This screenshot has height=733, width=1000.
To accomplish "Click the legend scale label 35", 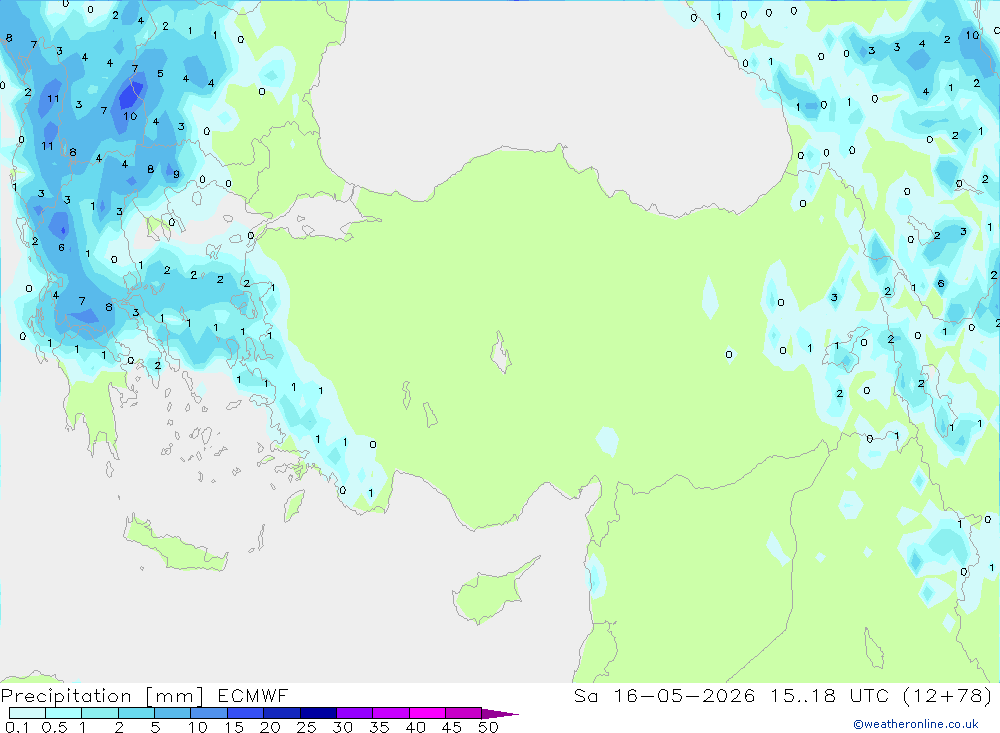I will pyautogui.click(x=379, y=727).
